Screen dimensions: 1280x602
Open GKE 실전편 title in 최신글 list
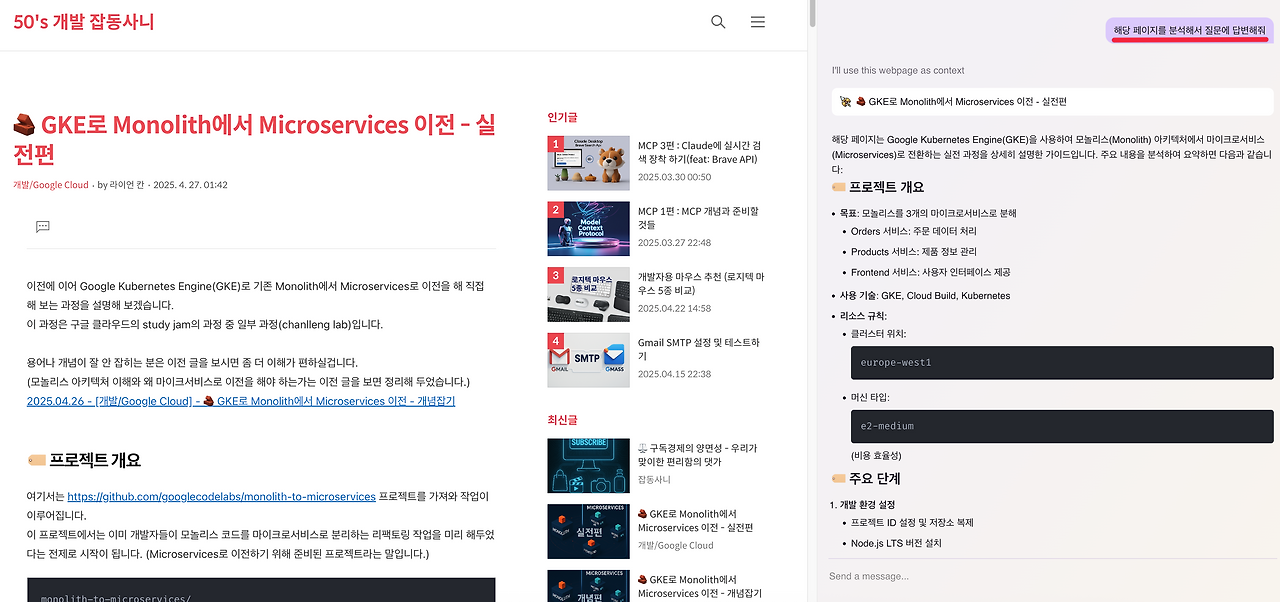point(696,520)
